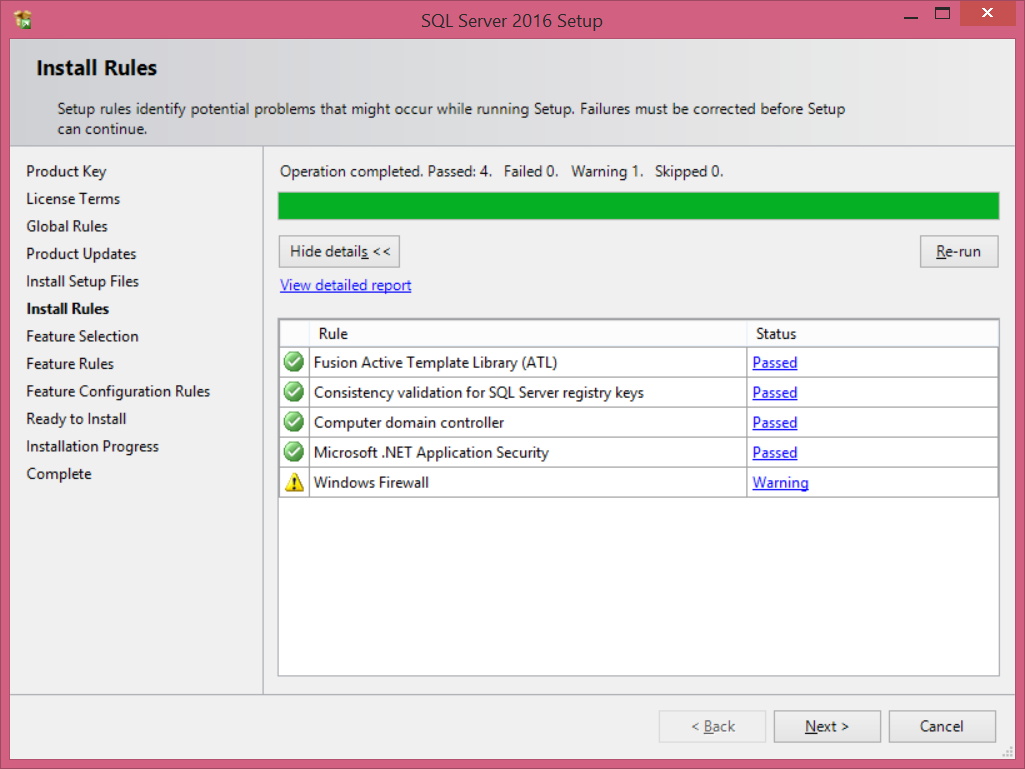Screen dimensions: 1025x769
Task: Proceed with the Next button
Action: [827, 726]
